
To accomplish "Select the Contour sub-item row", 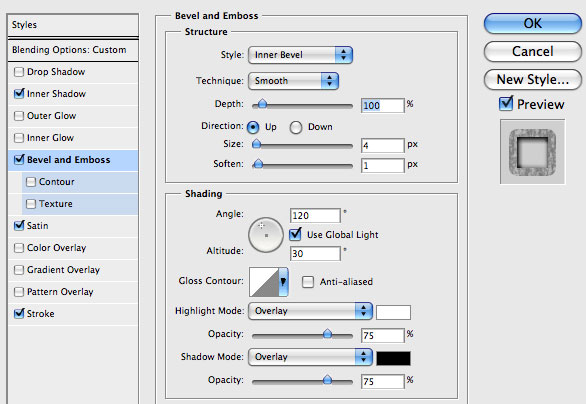I will [x=80, y=182].
